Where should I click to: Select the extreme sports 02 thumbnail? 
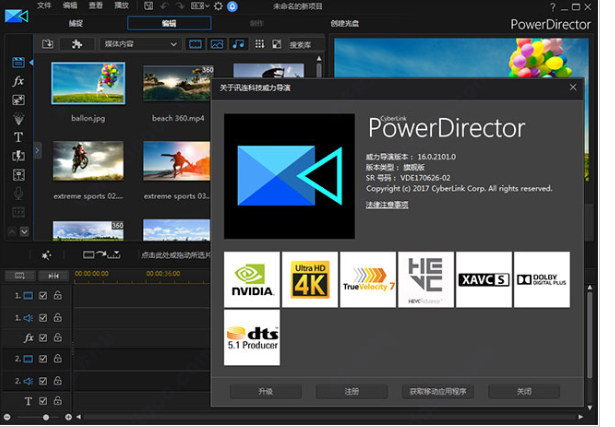88,161
